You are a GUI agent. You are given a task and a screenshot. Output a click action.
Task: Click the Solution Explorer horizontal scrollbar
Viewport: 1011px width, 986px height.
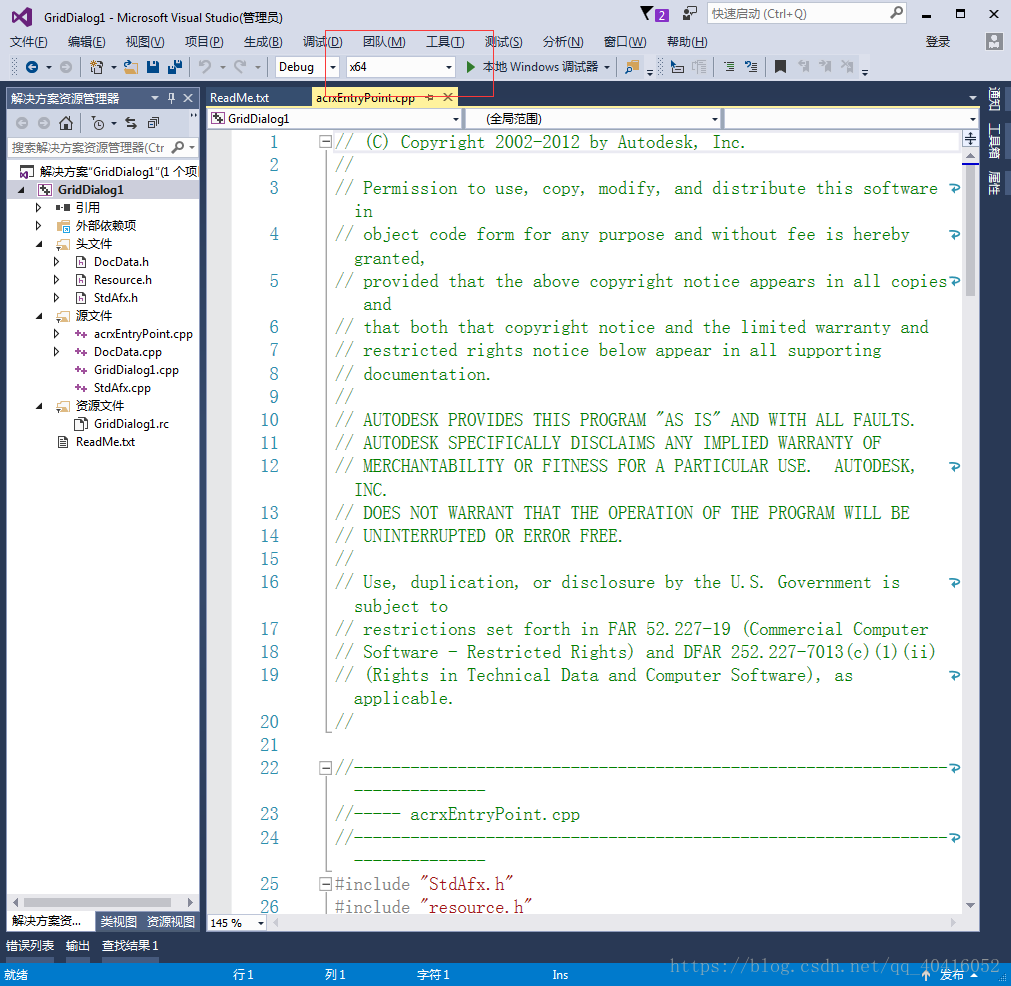[97, 902]
